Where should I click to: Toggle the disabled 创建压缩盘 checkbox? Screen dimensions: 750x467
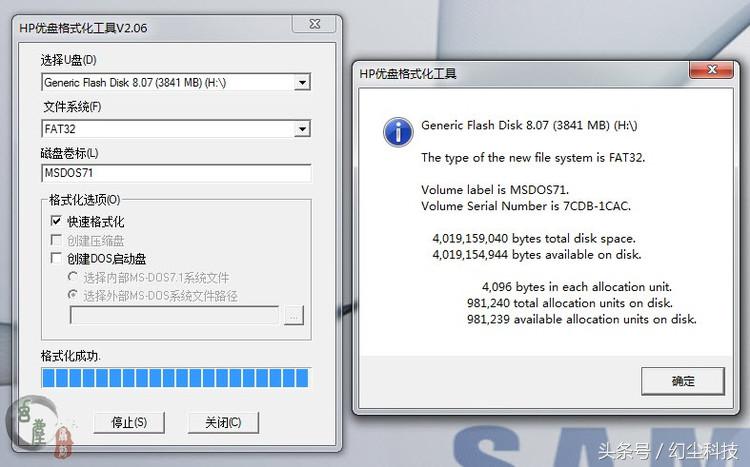[56, 239]
